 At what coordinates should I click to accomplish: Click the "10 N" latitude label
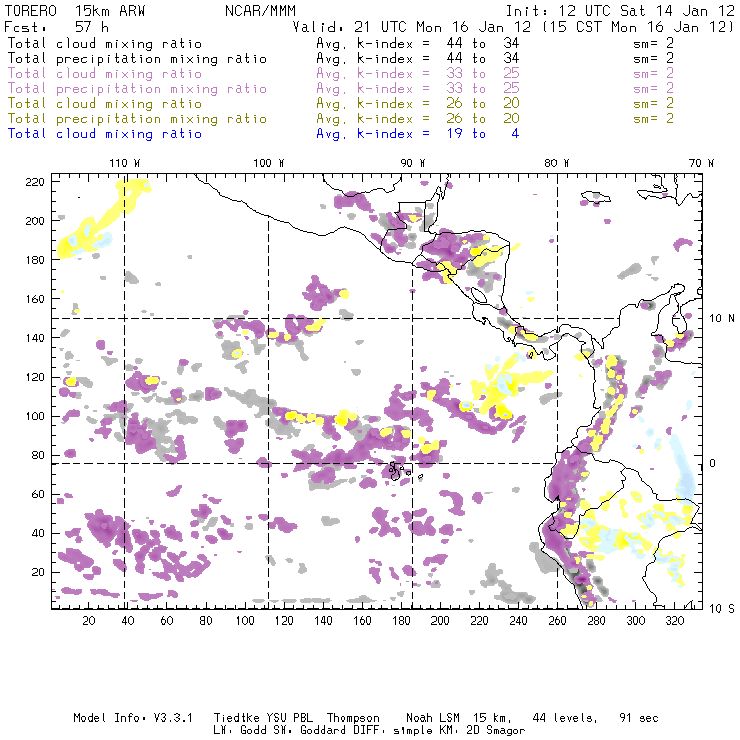coord(722,319)
